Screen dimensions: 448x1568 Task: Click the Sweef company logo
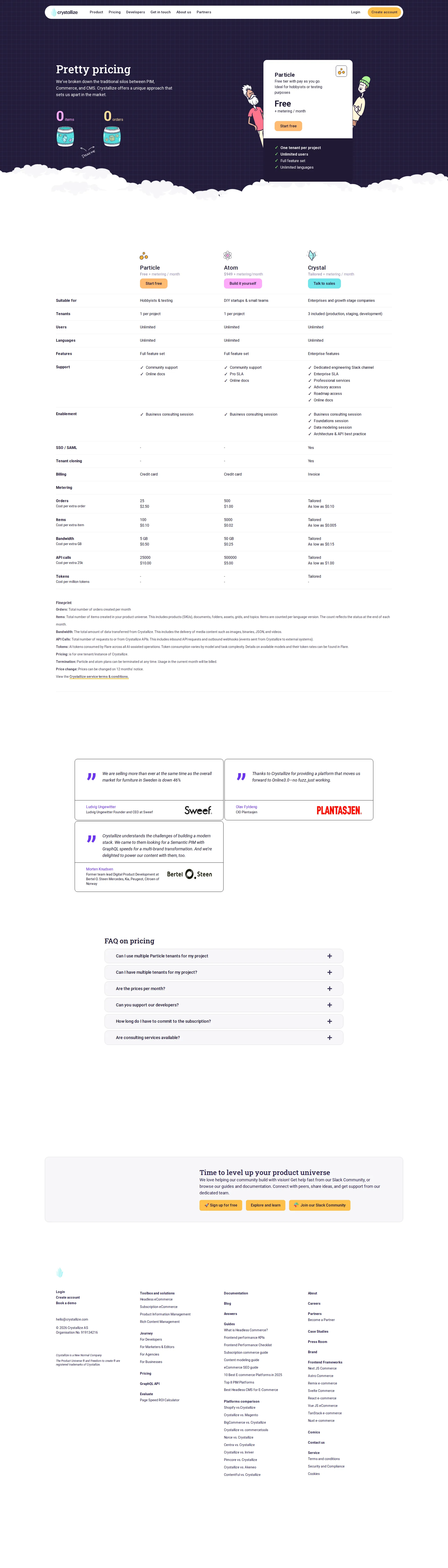click(x=198, y=810)
